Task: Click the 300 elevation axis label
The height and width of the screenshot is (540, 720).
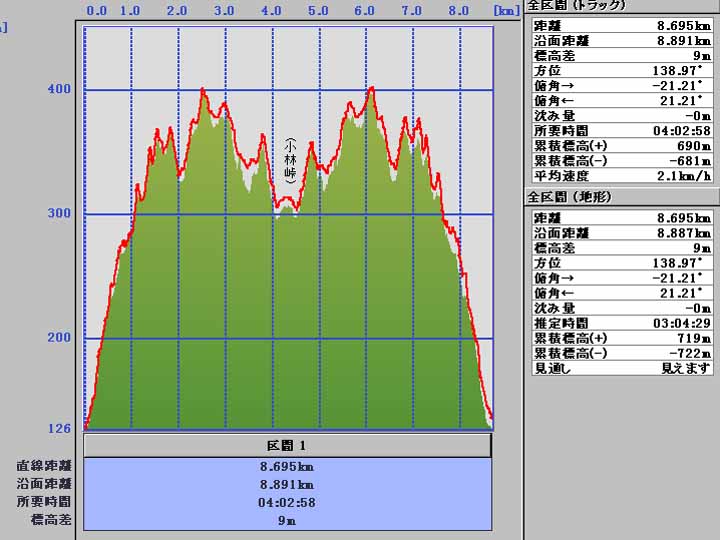Action: (60, 213)
